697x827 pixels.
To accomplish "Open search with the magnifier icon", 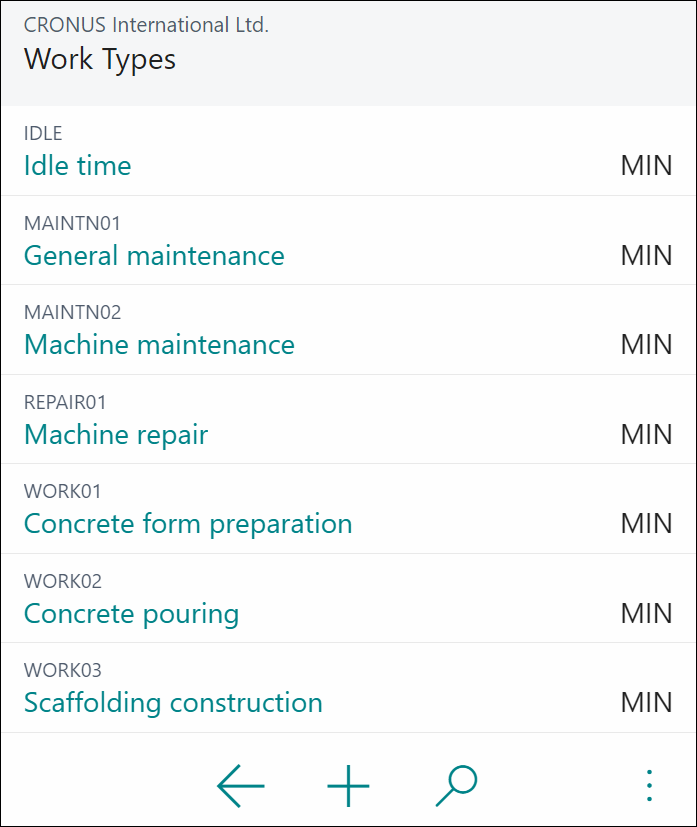I will click(x=457, y=785).
